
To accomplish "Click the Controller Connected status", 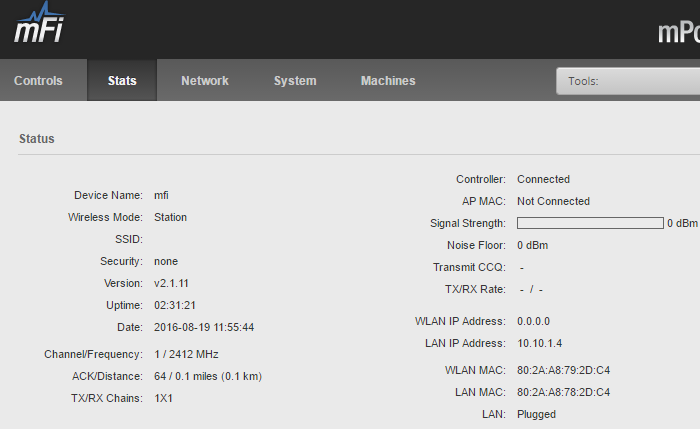I will click(x=543, y=179).
